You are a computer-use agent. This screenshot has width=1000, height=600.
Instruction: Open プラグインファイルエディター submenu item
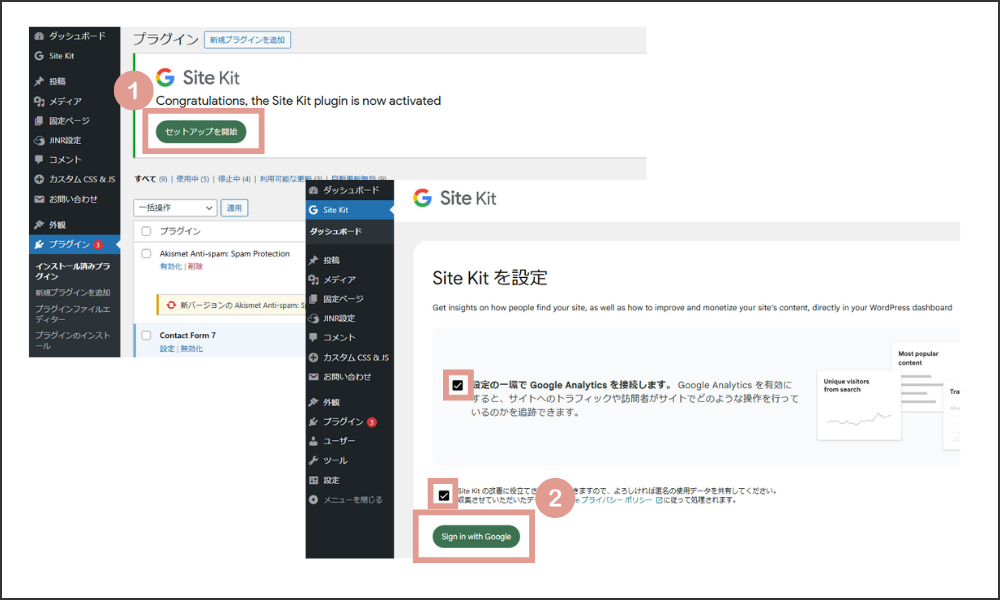pyautogui.click(x=73, y=314)
